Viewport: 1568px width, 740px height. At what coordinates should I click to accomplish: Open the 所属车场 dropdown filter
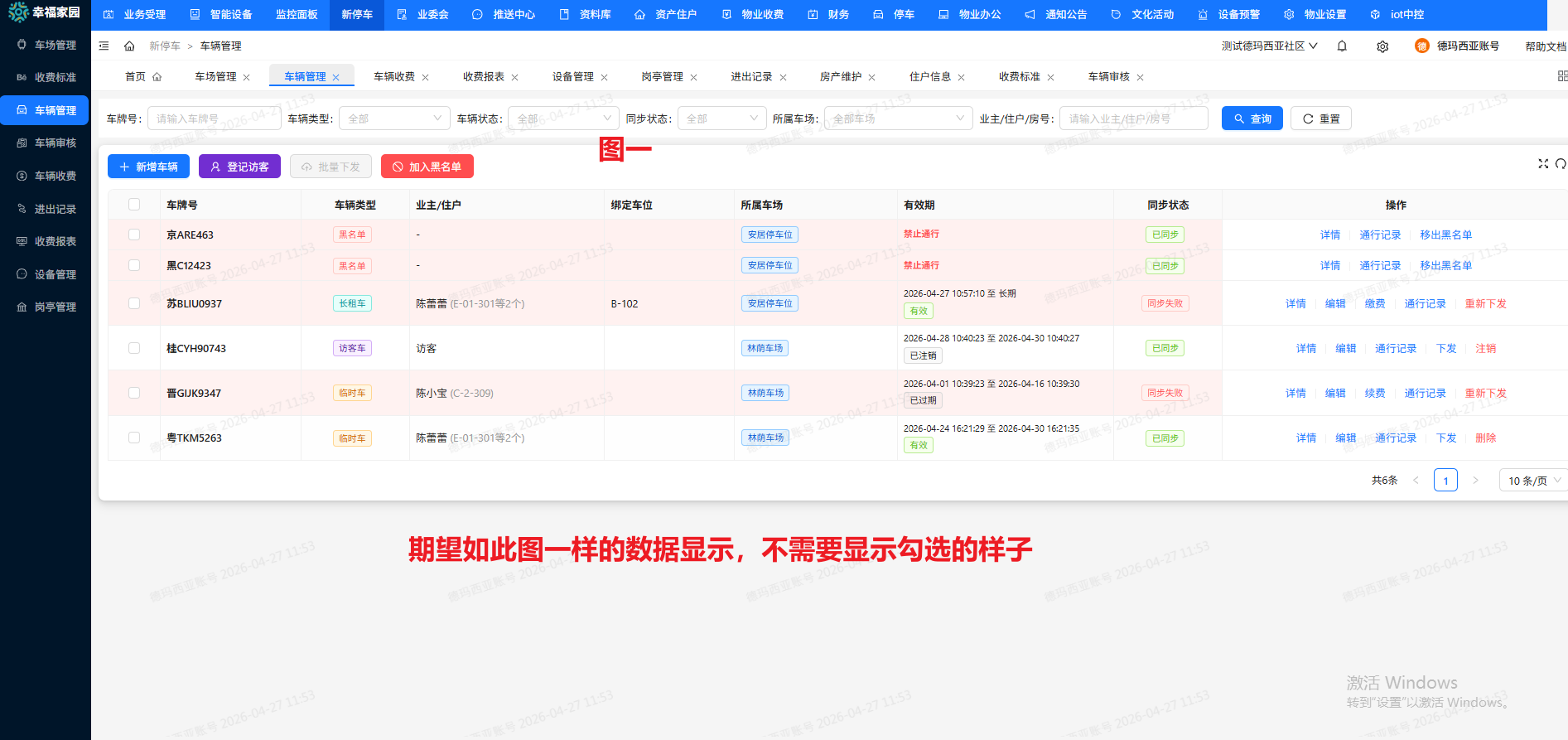[x=898, y=118]
